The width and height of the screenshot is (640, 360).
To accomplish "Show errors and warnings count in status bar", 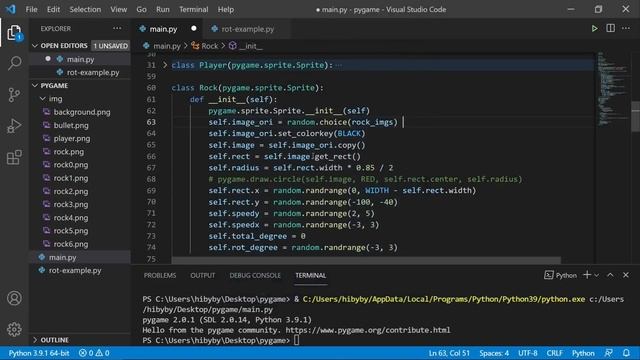I will 94,353.
